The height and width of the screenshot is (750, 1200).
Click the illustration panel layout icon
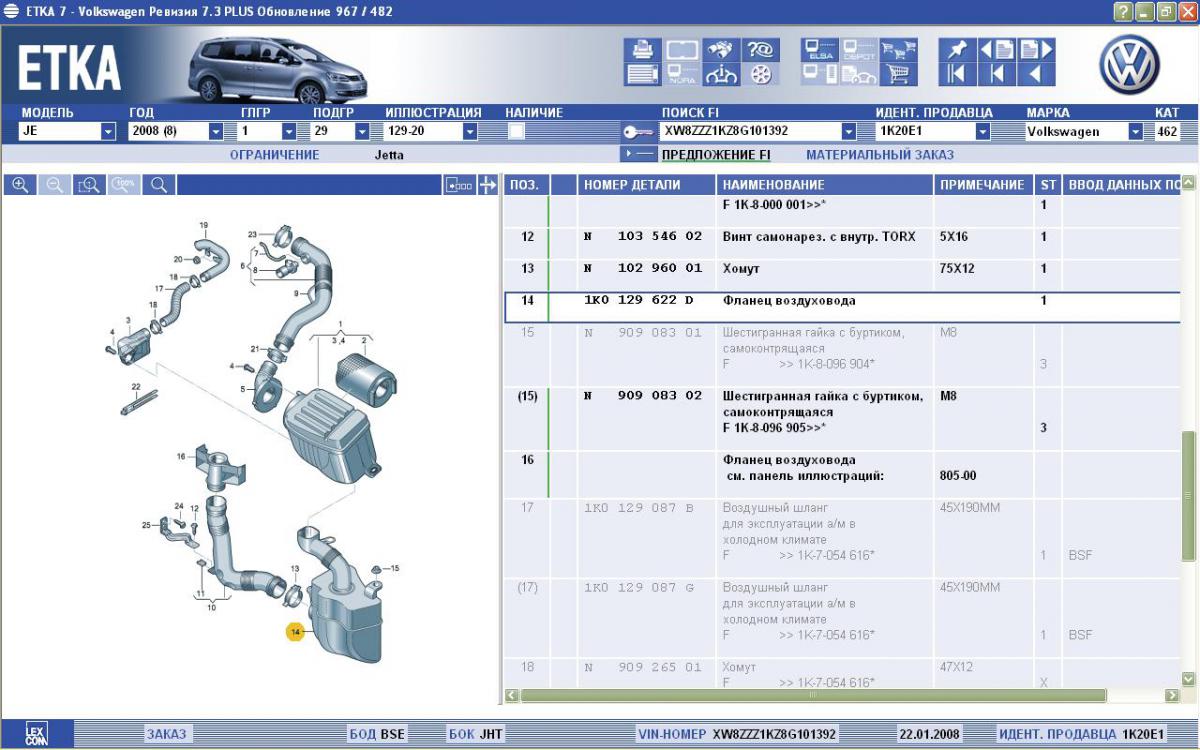coord(459,185)
